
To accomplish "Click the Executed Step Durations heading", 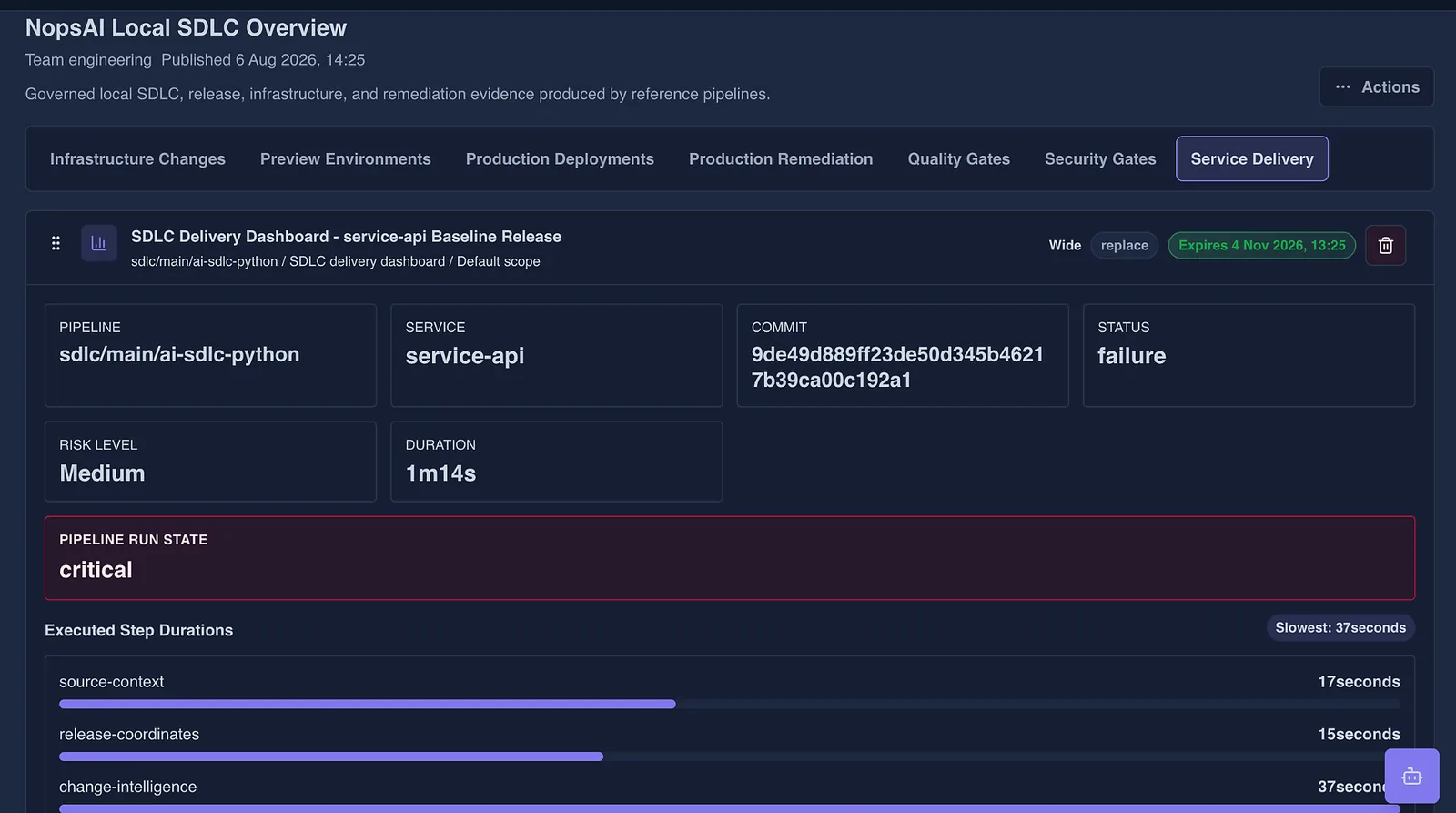I will pyautogui.click(x=138, y=630).
